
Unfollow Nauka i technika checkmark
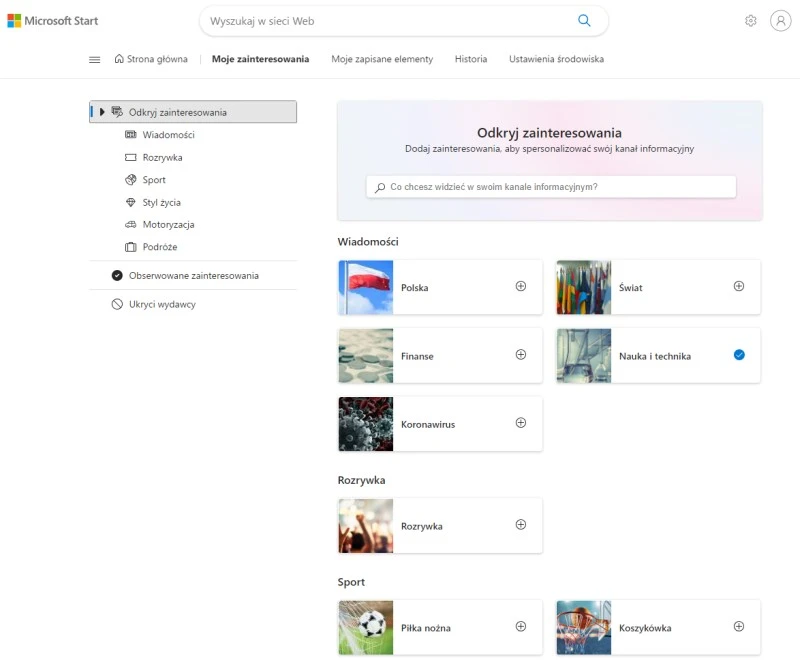739,355
